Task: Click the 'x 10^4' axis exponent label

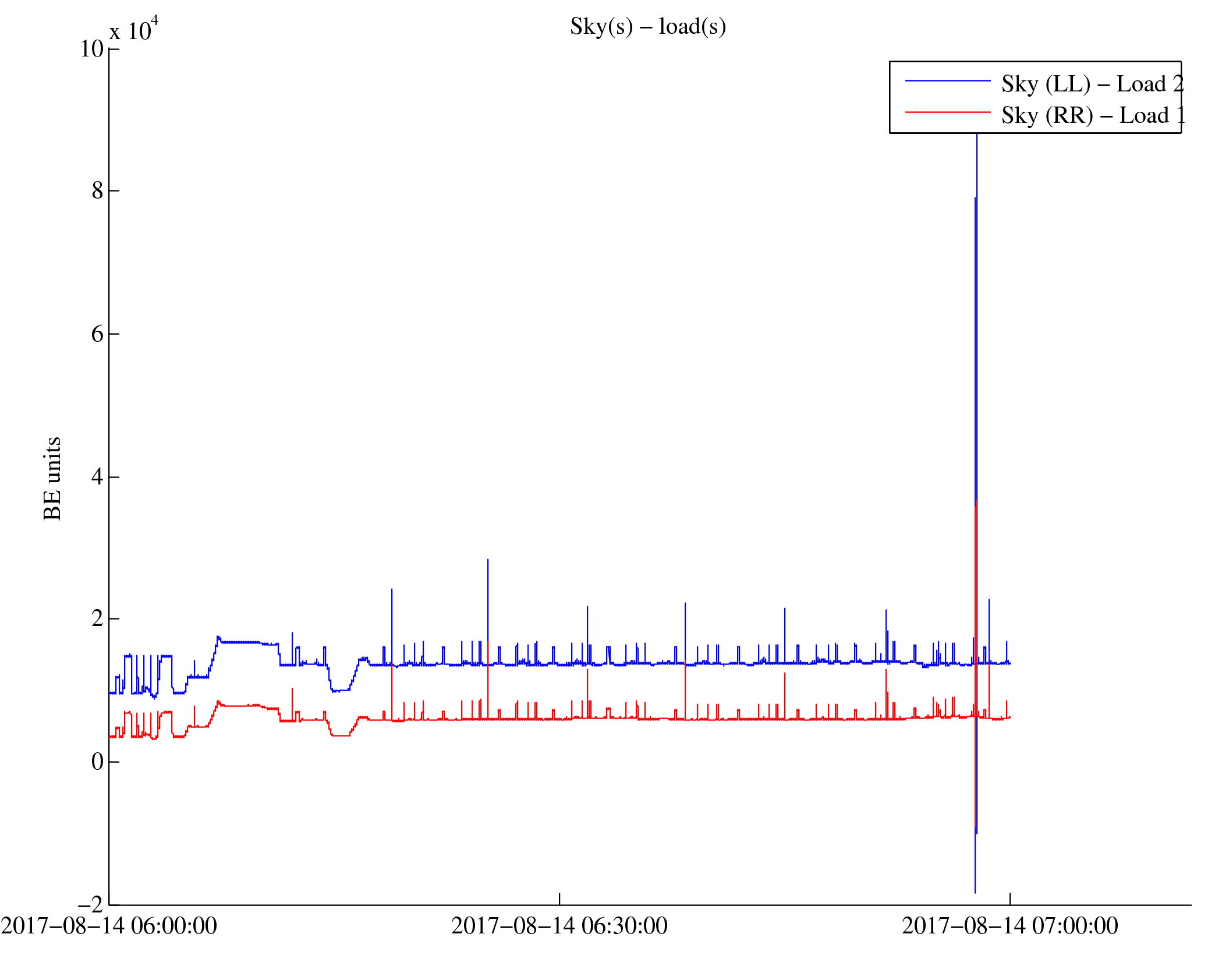Action: coord(134,29)
